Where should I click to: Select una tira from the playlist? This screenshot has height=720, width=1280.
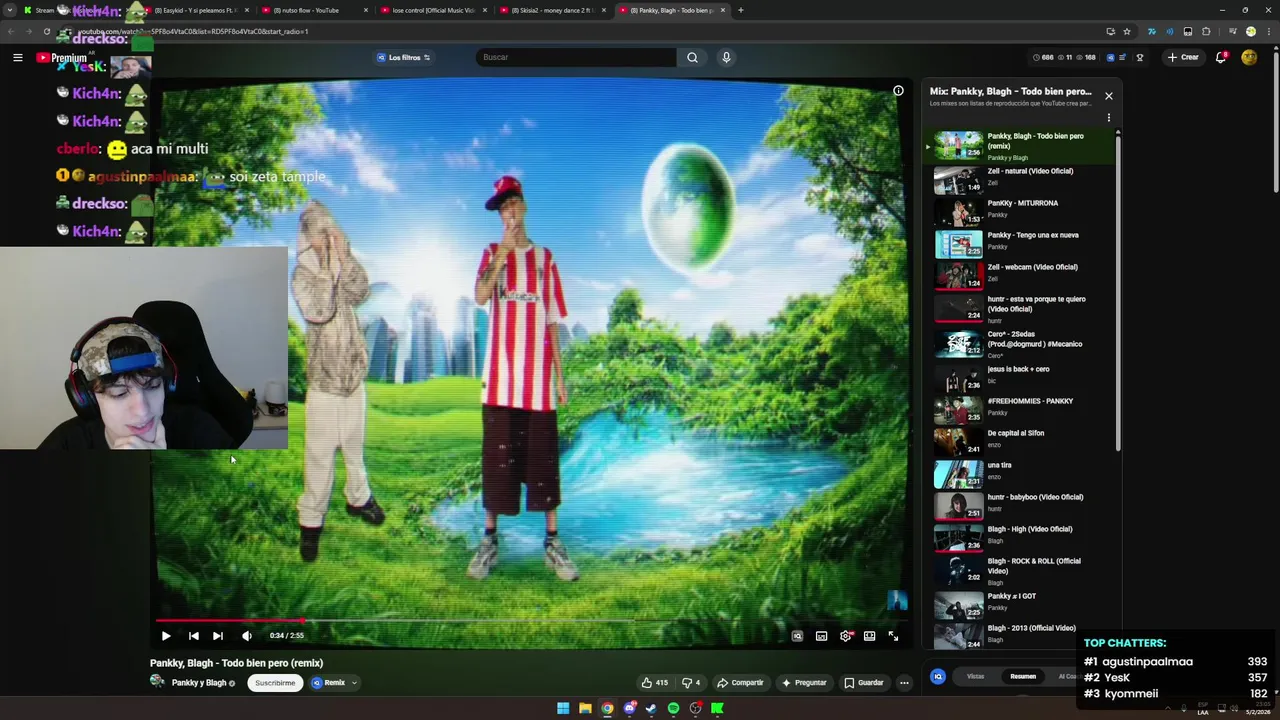pyautogui.click(x=1022, y=472)
